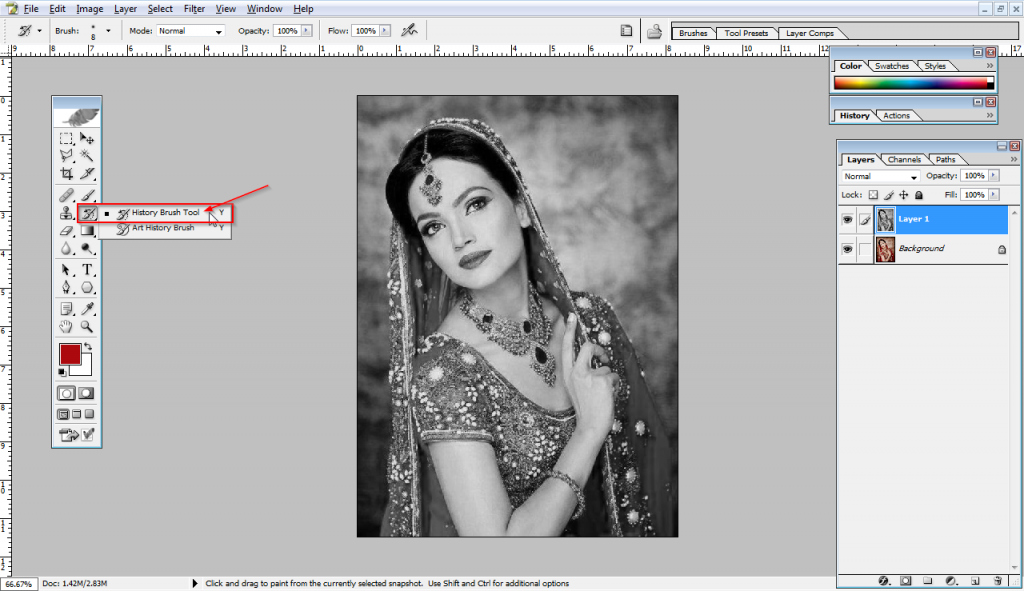Image resolution: width=1024 pixels, height=591 pixels.
Task: Open the painting Mode dropdown in options bar
Action: [x=190, y=31]
